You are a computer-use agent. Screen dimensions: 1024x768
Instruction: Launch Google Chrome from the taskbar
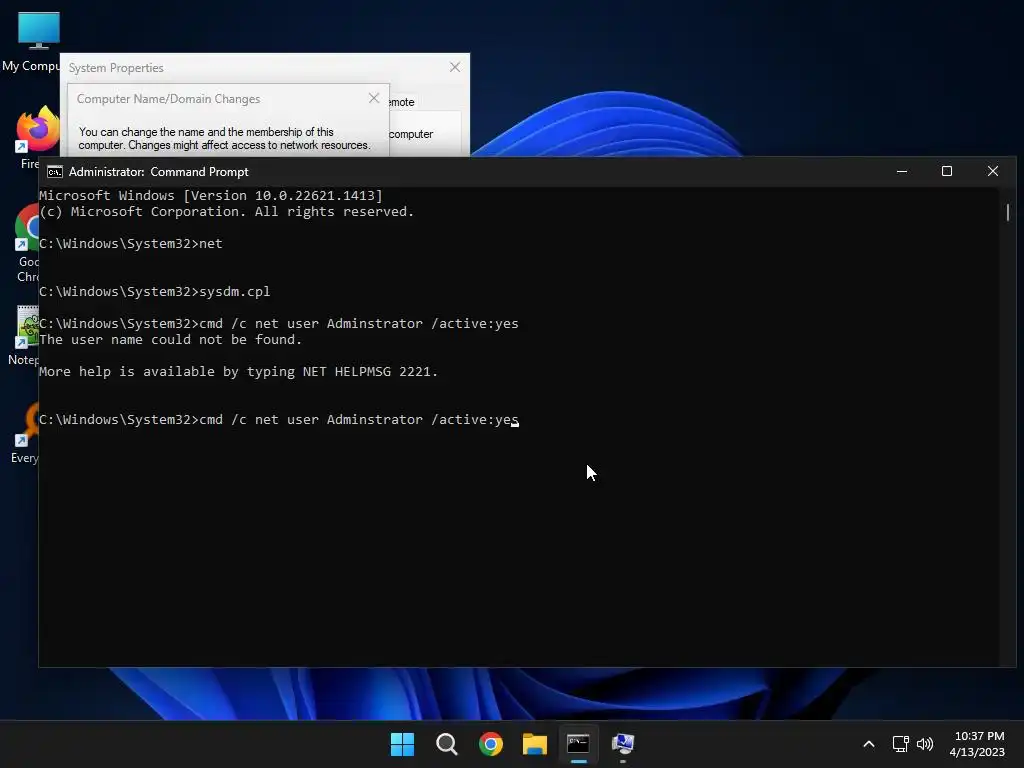coord(490,744)
